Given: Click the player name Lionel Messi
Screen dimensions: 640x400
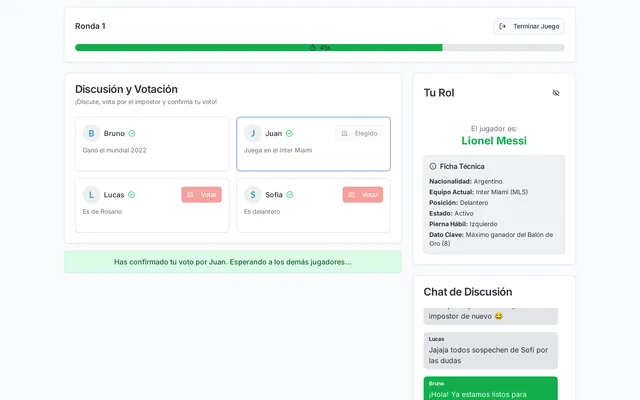Looking at the screenshot, I should click(494, 141).
